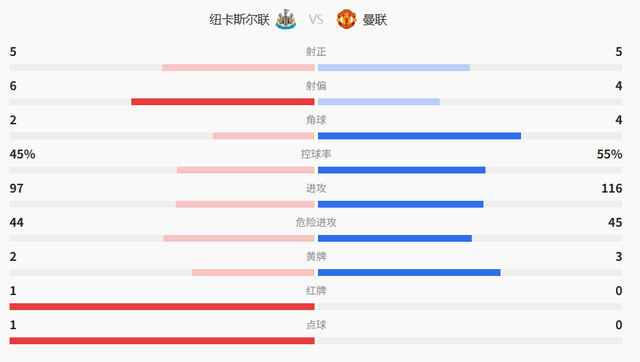Click the Newcastle United club crest

[x=286, y=19]
